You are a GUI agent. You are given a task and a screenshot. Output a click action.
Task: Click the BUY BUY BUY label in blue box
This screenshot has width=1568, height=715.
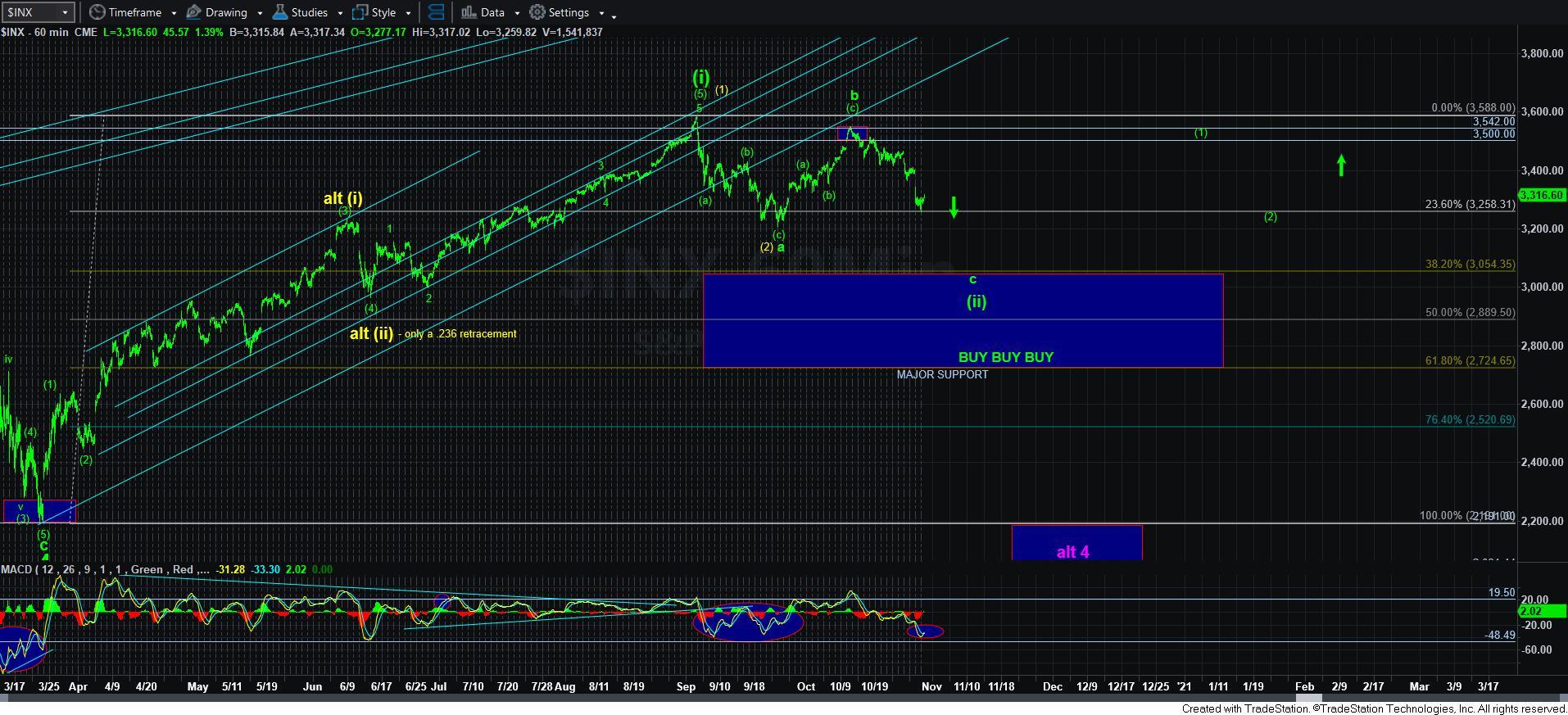point(1005,357)
